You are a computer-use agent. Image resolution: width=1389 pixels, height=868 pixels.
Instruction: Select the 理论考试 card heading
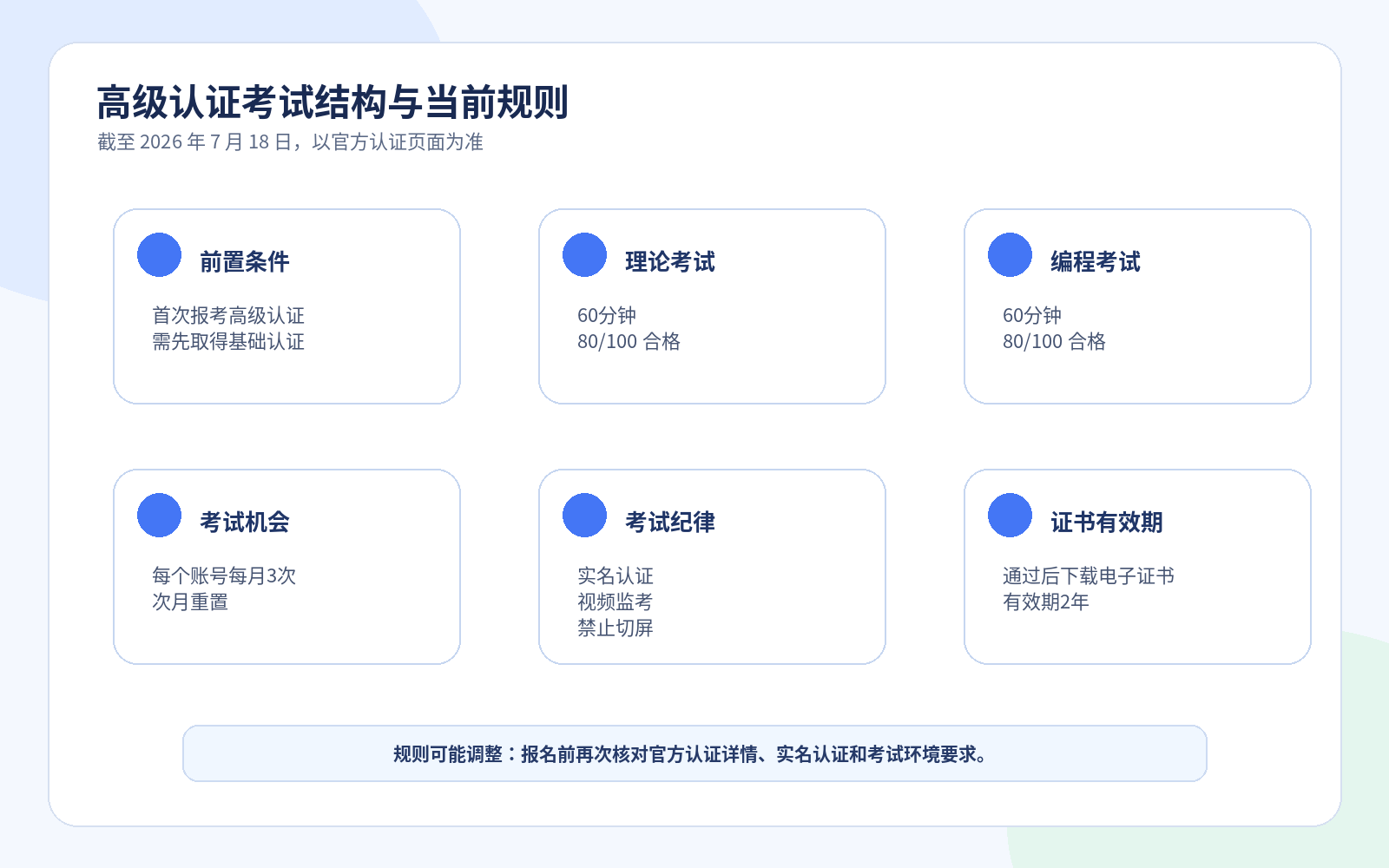tap(670, 261)
